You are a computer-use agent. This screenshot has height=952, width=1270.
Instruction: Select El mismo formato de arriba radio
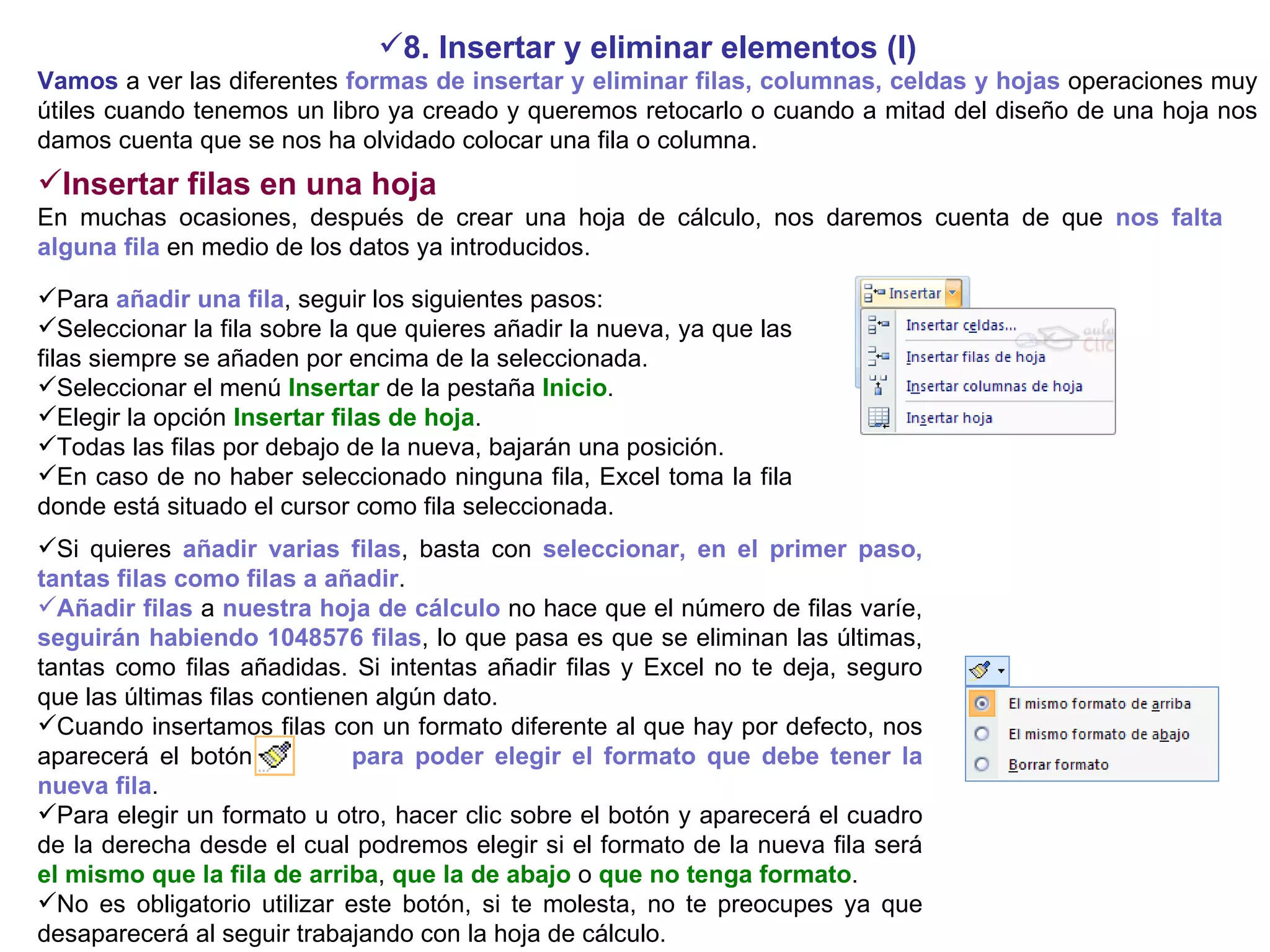point(982,703)
